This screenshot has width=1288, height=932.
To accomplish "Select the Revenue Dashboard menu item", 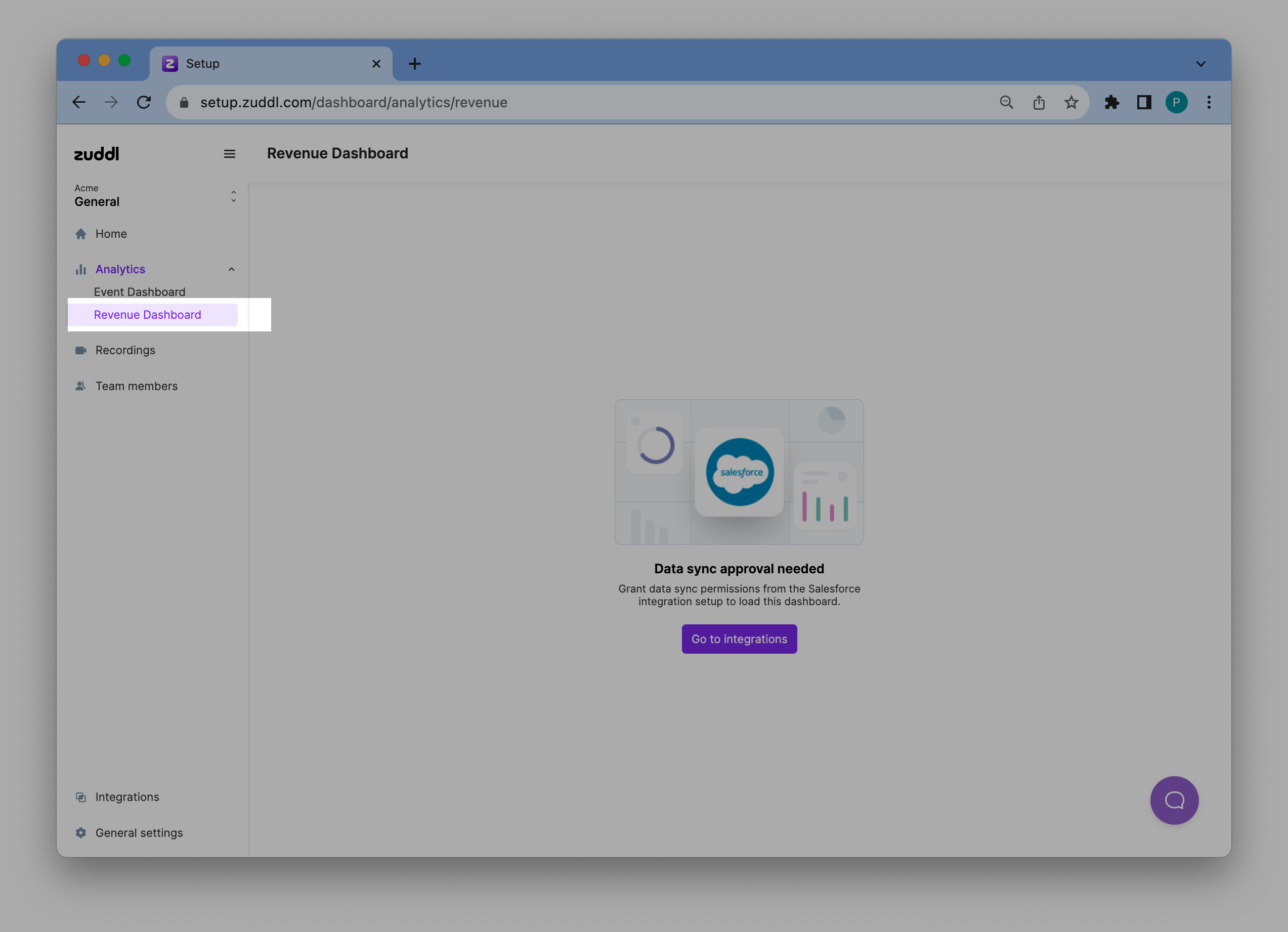I will point(147,314).
